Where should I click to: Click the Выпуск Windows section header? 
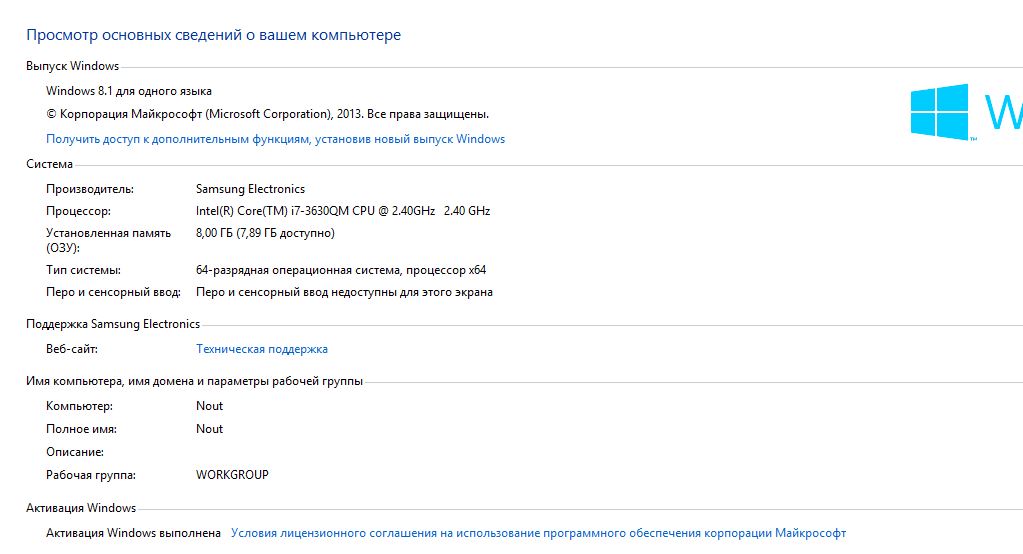pos(72,66)
